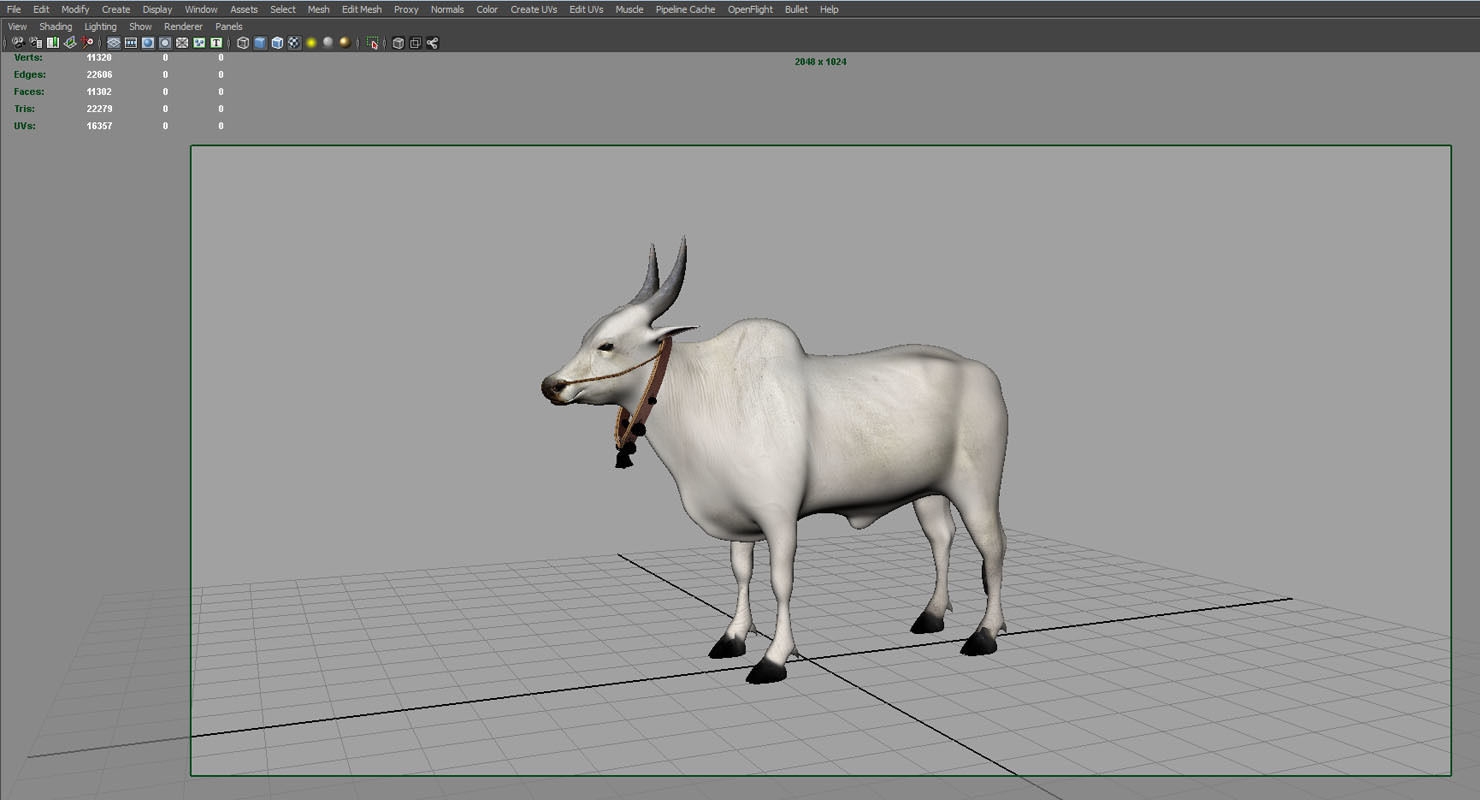Click the 'Edges:' heads-up label

point(30,75)
